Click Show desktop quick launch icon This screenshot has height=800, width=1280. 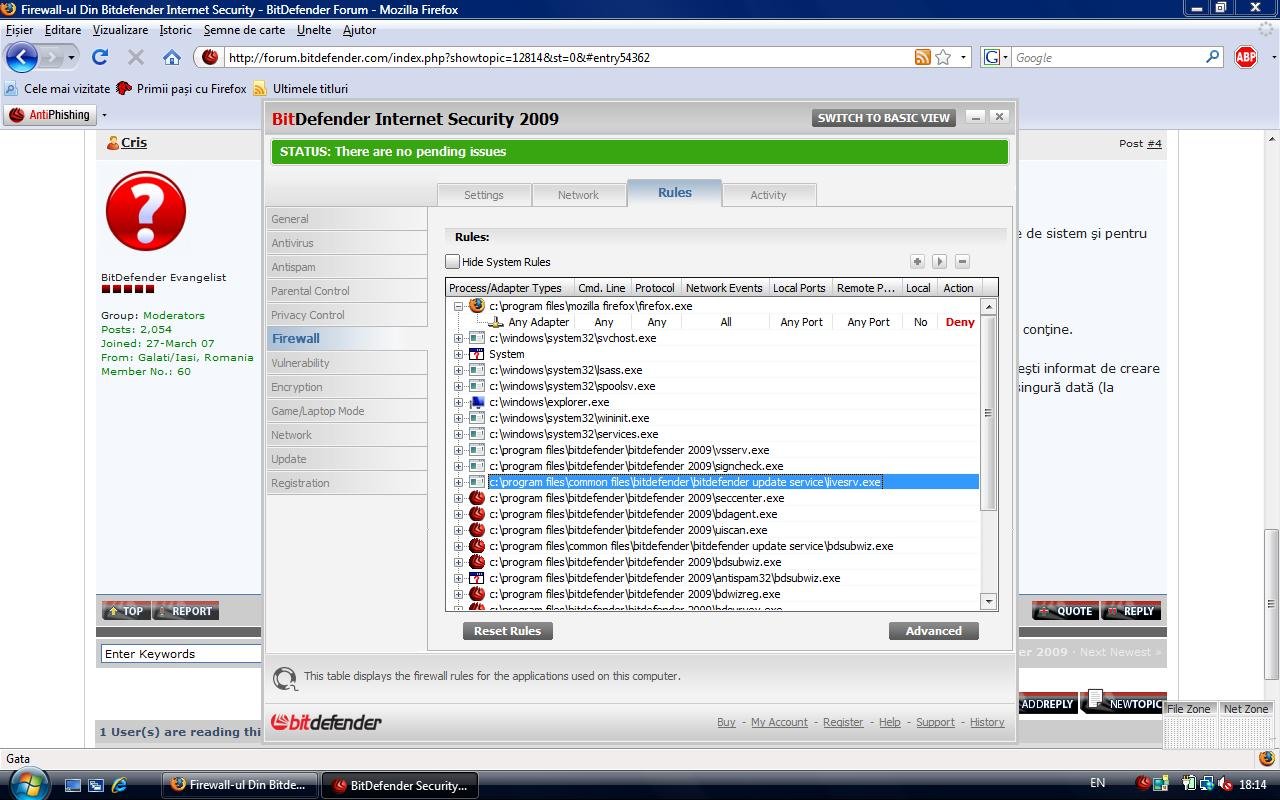pos(73,785)
